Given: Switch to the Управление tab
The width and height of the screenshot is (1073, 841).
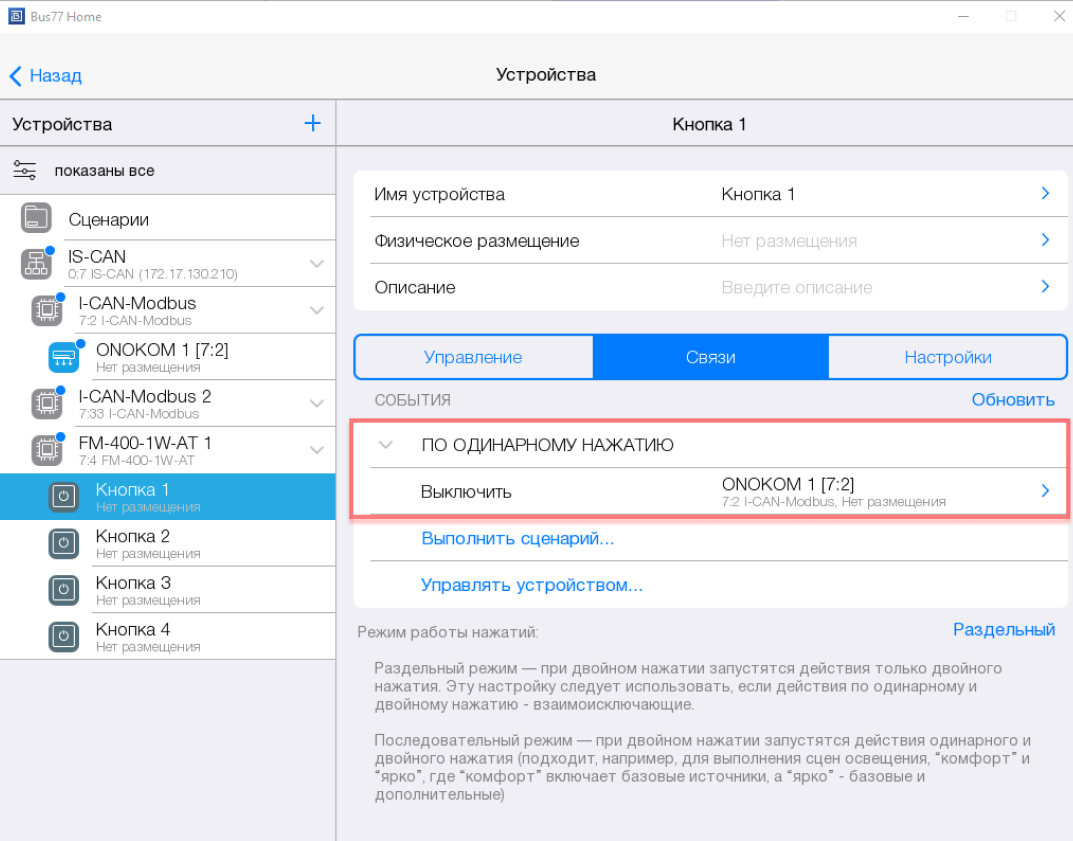Looking at the screenshot, I should pyautogui.click(x=473, y=357).
